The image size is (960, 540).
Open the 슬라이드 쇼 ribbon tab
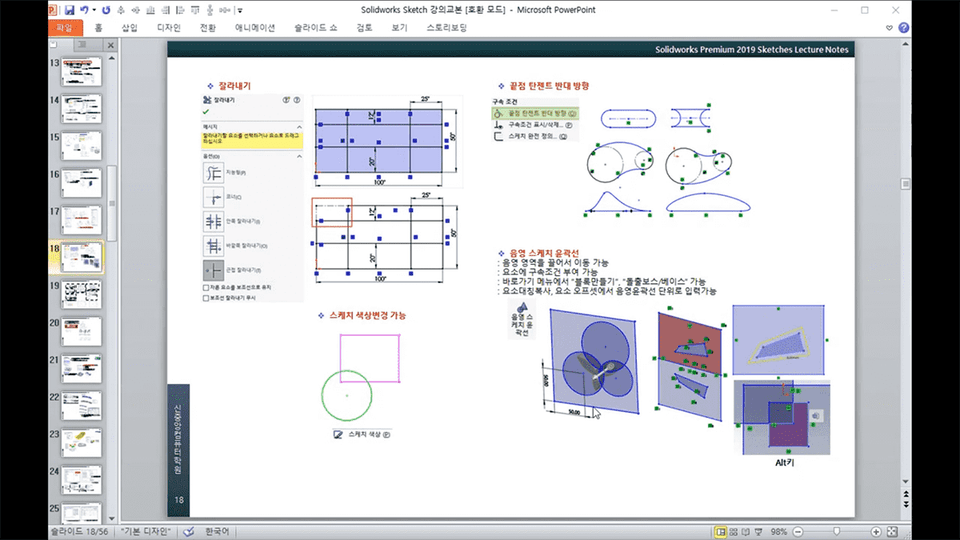(315, 28)
